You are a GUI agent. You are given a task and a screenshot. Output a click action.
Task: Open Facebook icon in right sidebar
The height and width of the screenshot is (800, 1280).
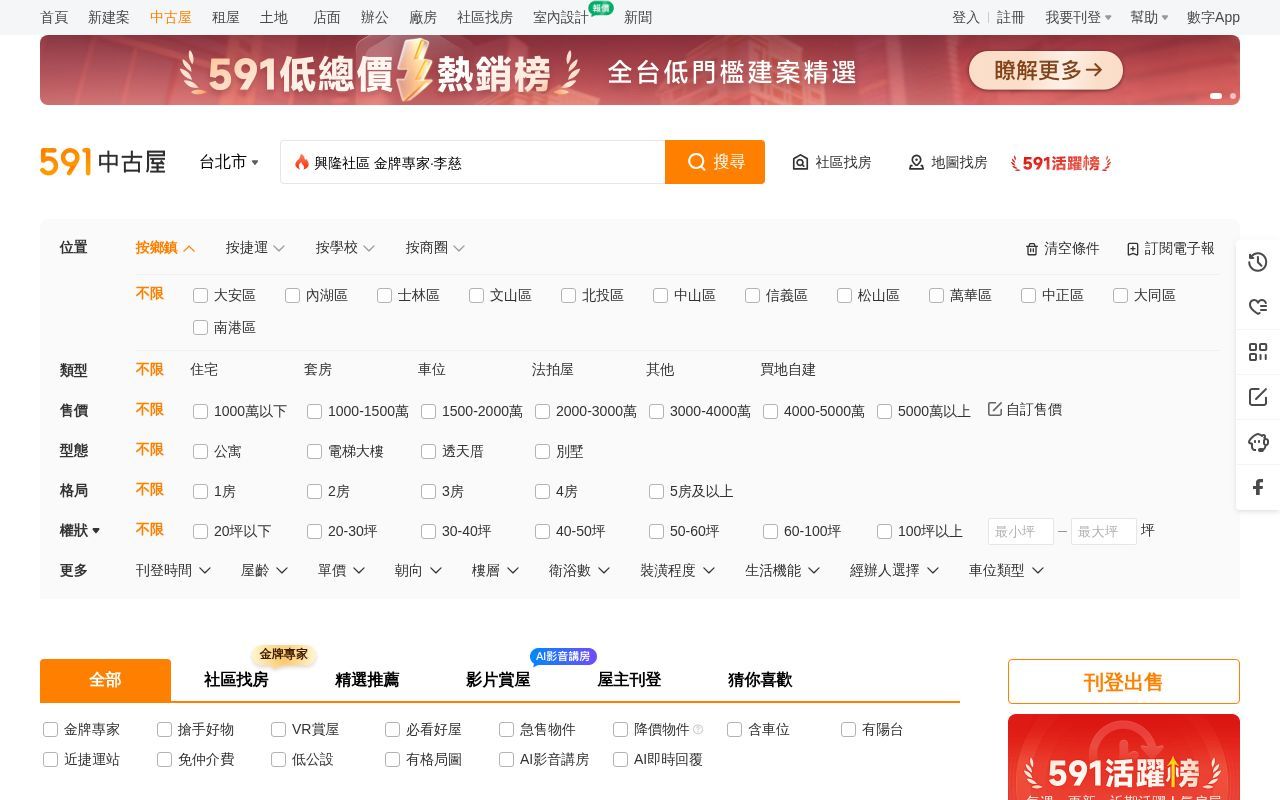(x=1258, y=487)
